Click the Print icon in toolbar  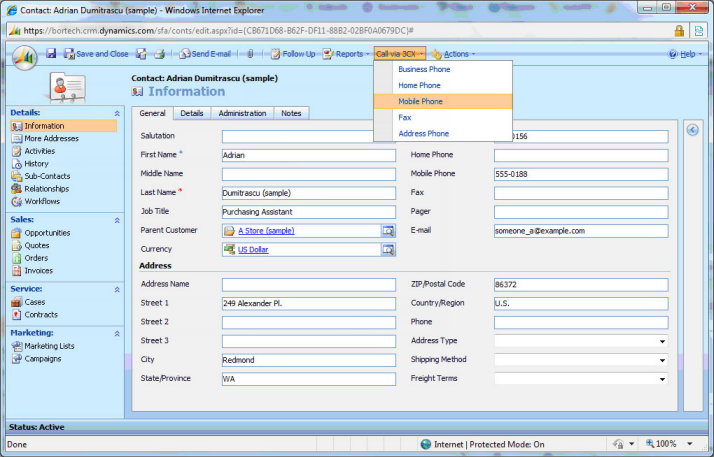pyautogui.click(x=159, y=54)
